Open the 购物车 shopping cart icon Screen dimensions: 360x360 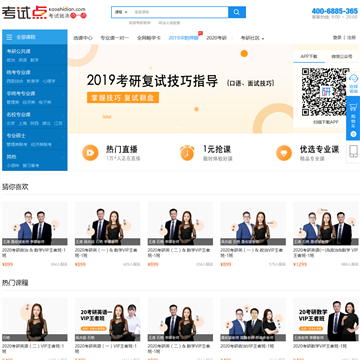coord(354,107)
